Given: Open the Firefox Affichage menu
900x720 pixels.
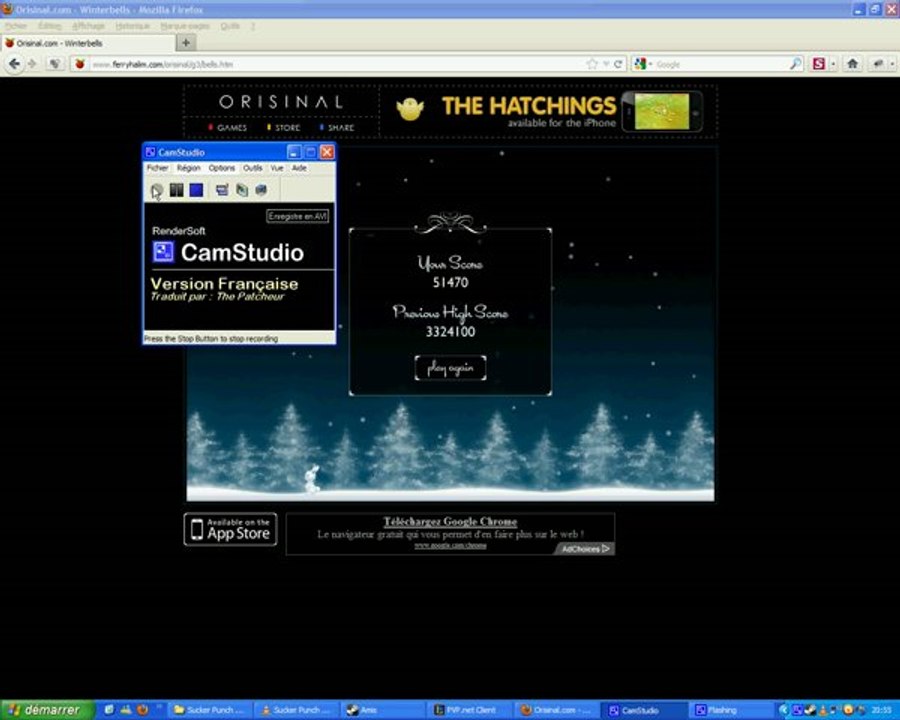Looking at the screenshot, I should point(88,26).
